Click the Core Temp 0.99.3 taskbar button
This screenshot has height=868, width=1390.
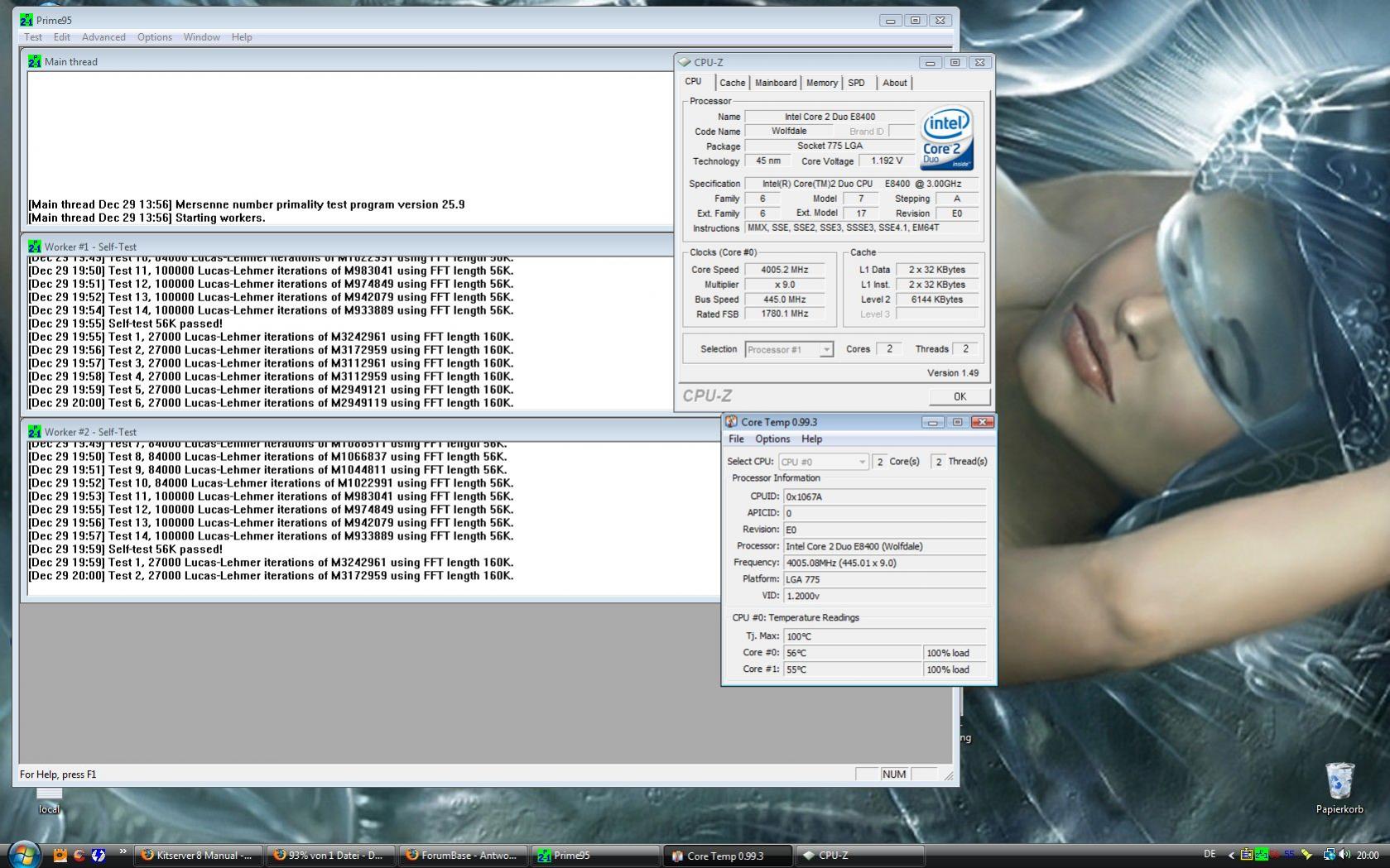click(727, 856)
